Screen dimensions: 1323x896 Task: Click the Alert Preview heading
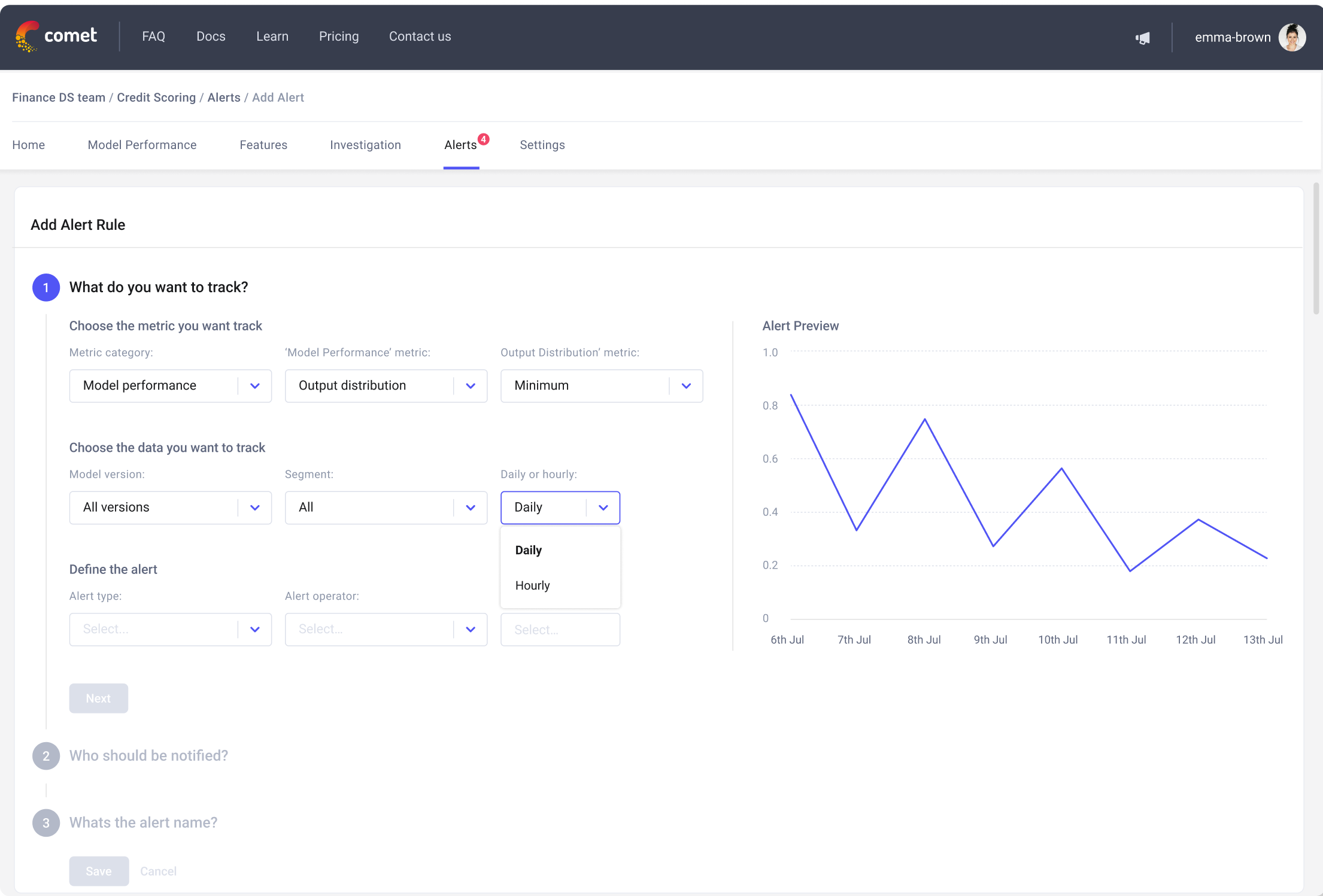tap(800, 326)
